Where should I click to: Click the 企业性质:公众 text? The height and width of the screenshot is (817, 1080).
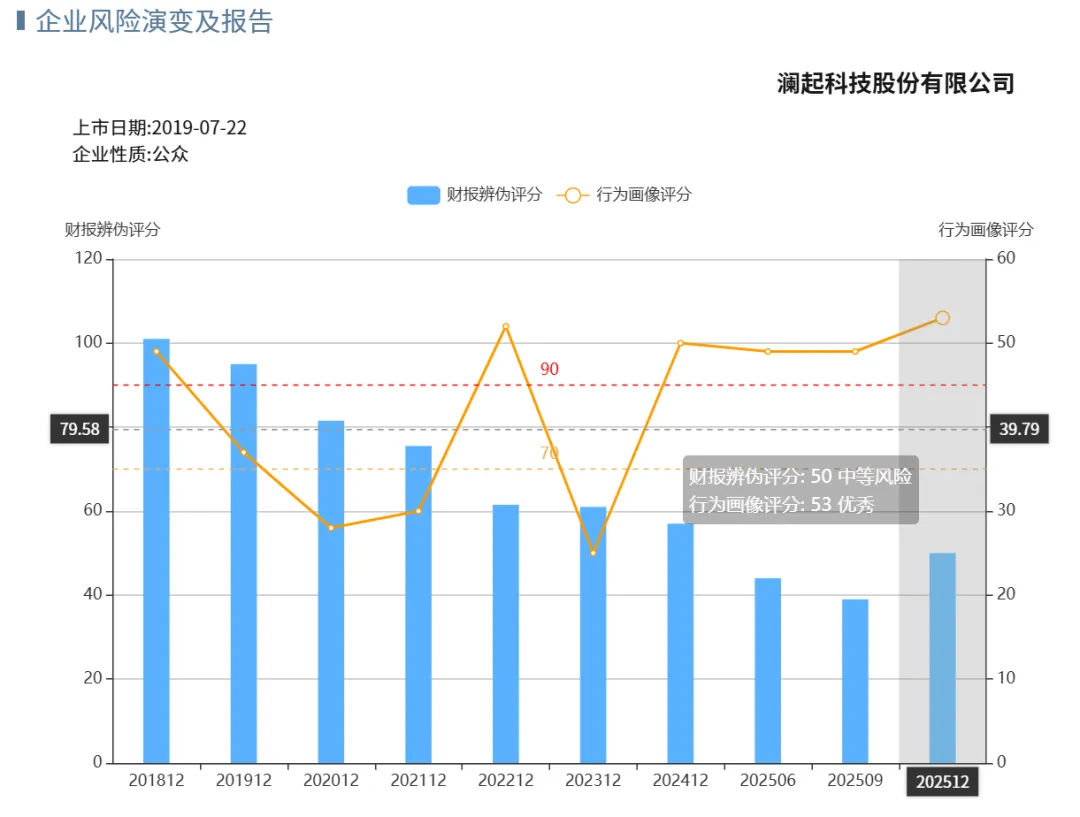[x=130, y=154]
